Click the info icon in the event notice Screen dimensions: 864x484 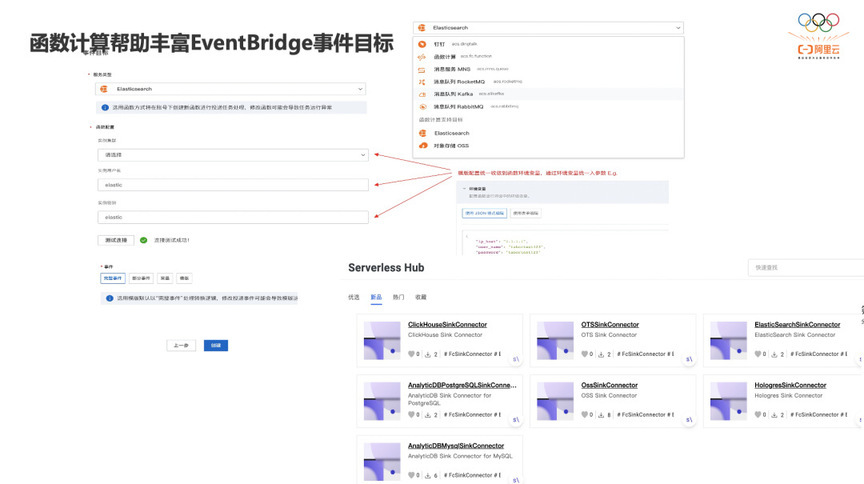coord(109,298)
